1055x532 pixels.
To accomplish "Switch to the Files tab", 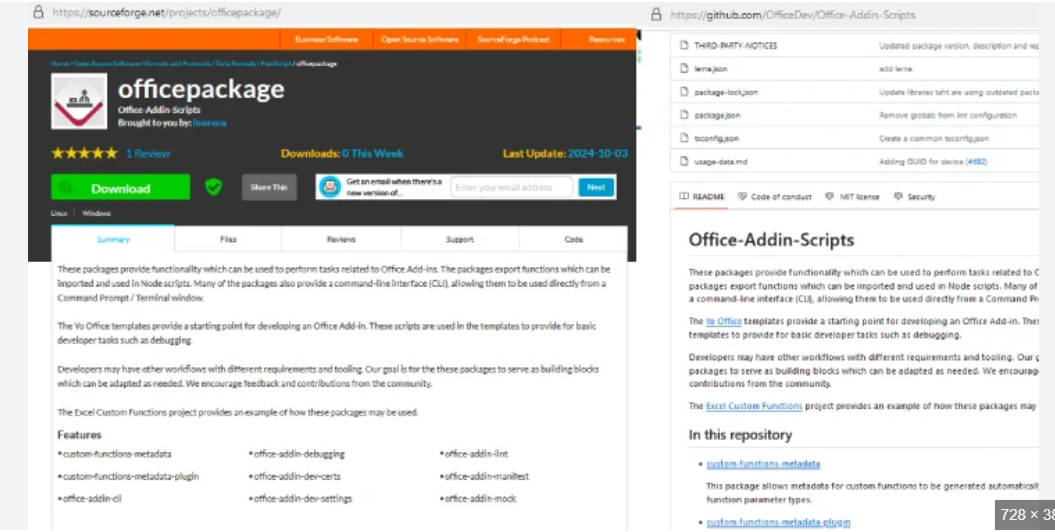I will [228, 240].
